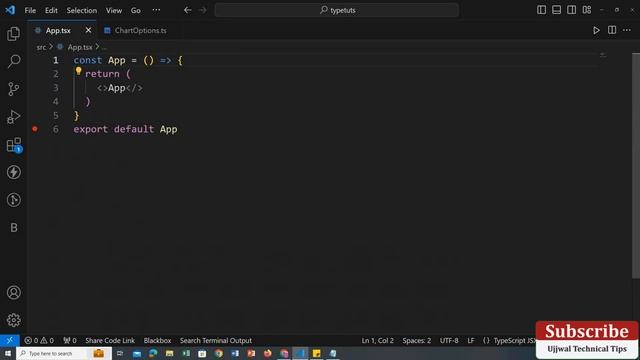Open the Extensions view
The image size is (640, 360).
click(x=13, y=144)
